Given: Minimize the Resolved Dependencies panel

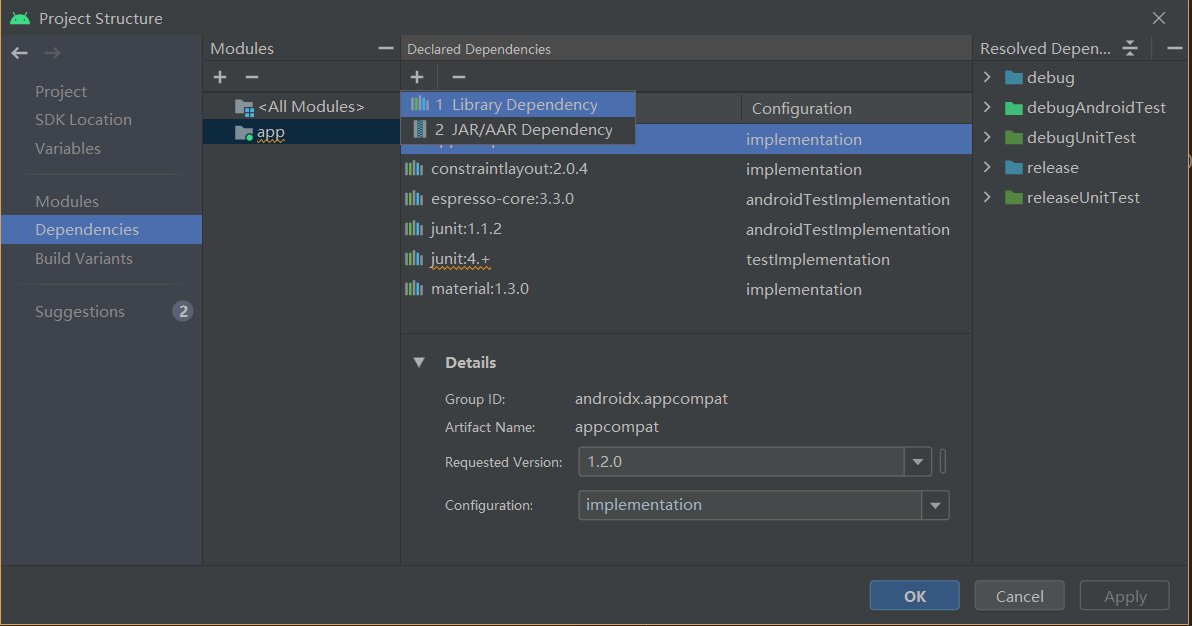Looking at the screenshot, I should 1175,48.
